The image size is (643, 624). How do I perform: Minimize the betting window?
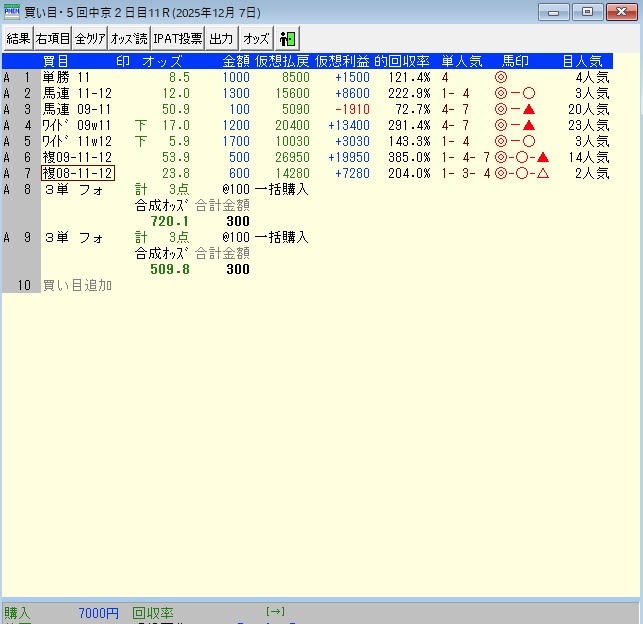tap(555, 12)
